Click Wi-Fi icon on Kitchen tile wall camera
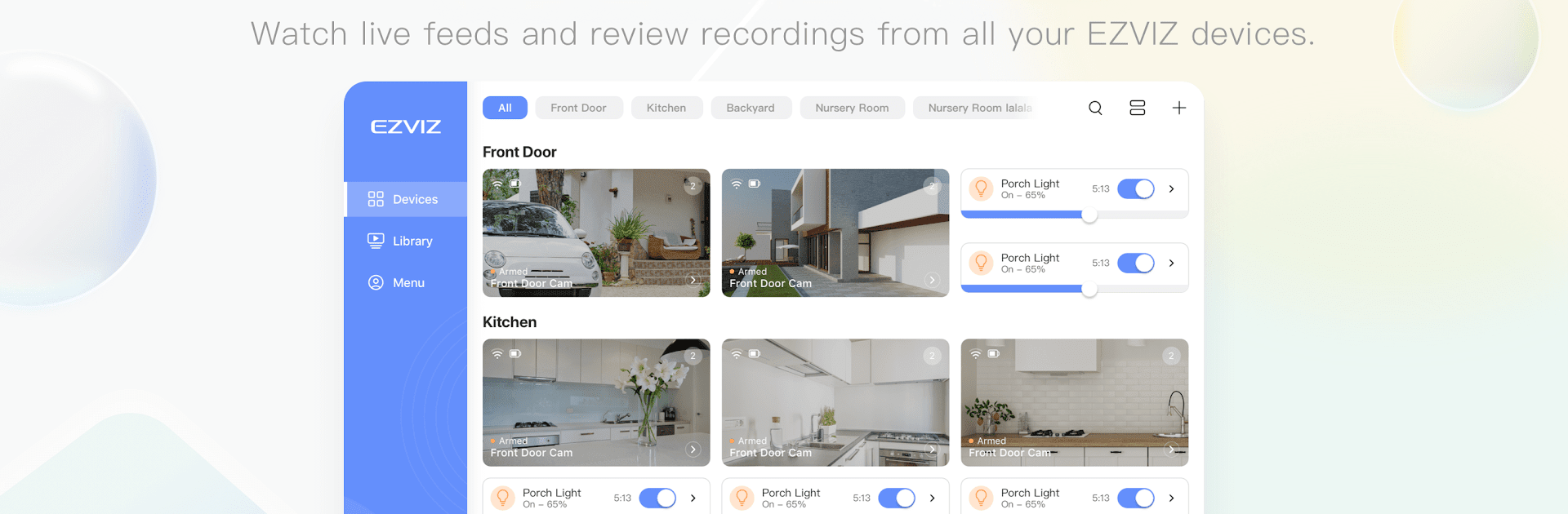Image resolution: width=1568 pixels, height=514 pixels. (975, 354)
